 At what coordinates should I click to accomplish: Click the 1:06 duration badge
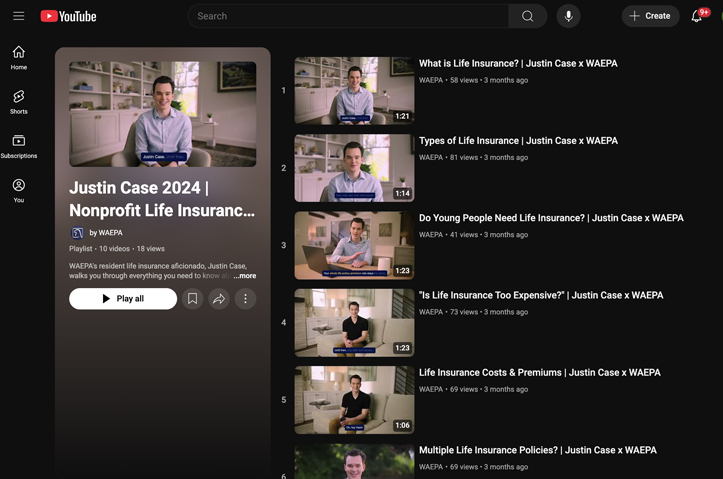click(x=402, y=426)
